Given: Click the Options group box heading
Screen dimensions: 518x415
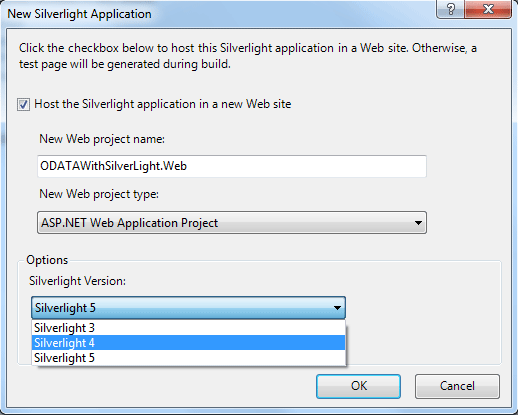Looking at the screenshot, I should click(x=47, y=260).
